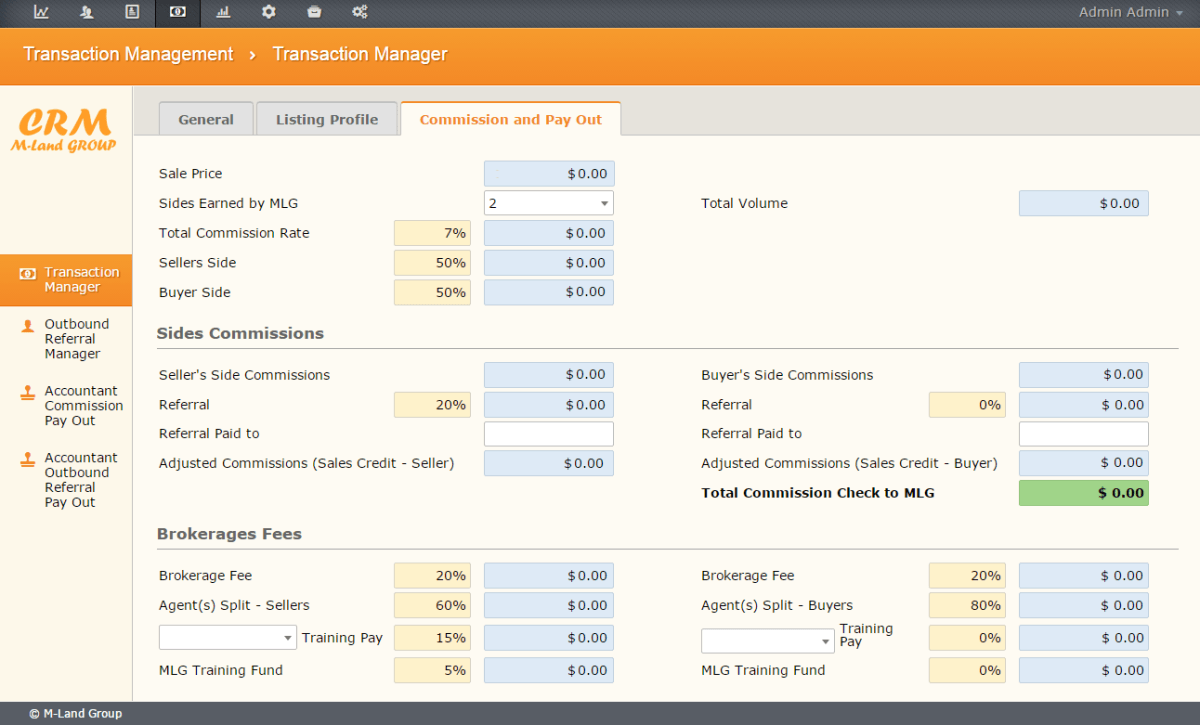Open the line chart dashboard icon
Screen dimensions: 1200x725
tap(41, 12)
